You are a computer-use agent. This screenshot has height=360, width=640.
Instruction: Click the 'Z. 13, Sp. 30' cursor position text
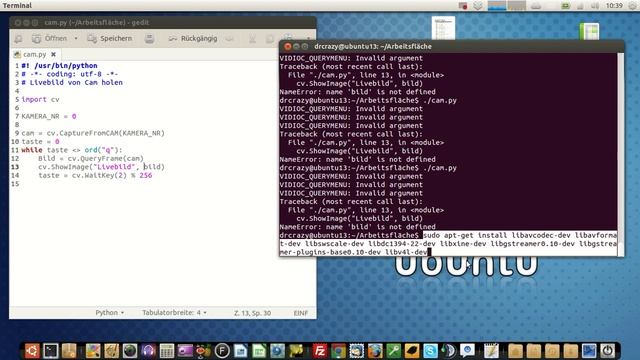coord(252,313)
